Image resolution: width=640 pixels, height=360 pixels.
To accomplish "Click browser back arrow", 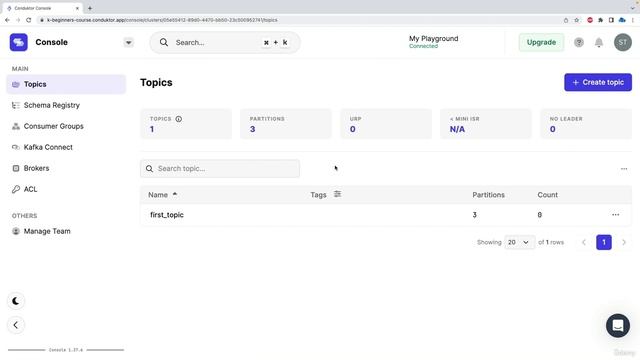I will tap(7, 20).
